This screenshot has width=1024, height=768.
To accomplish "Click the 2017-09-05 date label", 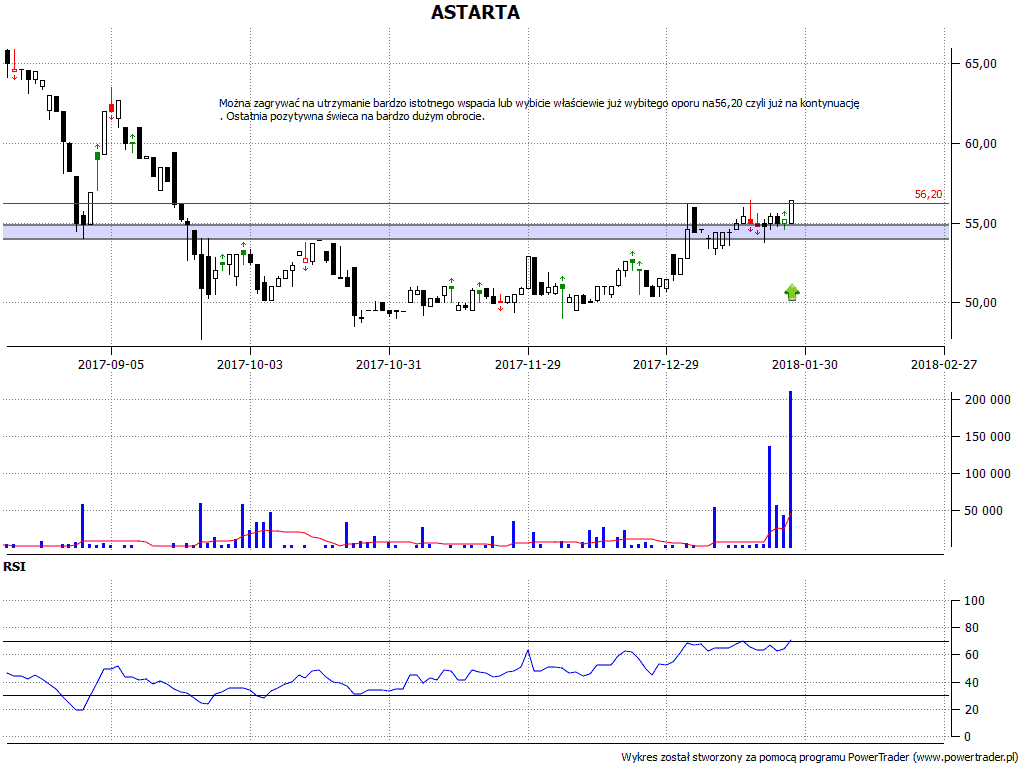I will (111, 365).
